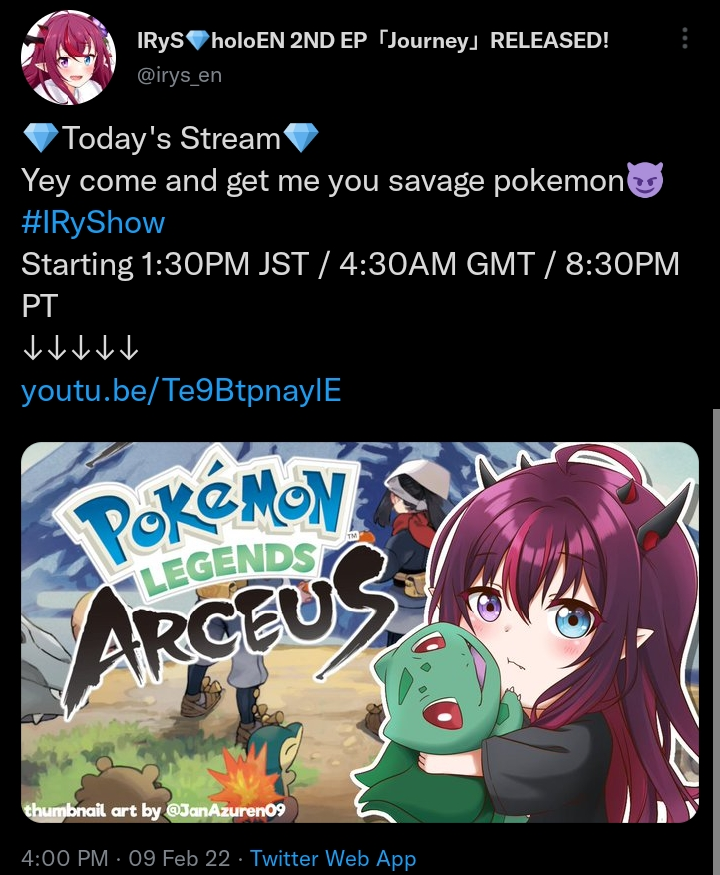Click the 4:00 PM · 09 Feb 22 timestamp
This screenshot has height=875, width=720.
pos(126,858)
